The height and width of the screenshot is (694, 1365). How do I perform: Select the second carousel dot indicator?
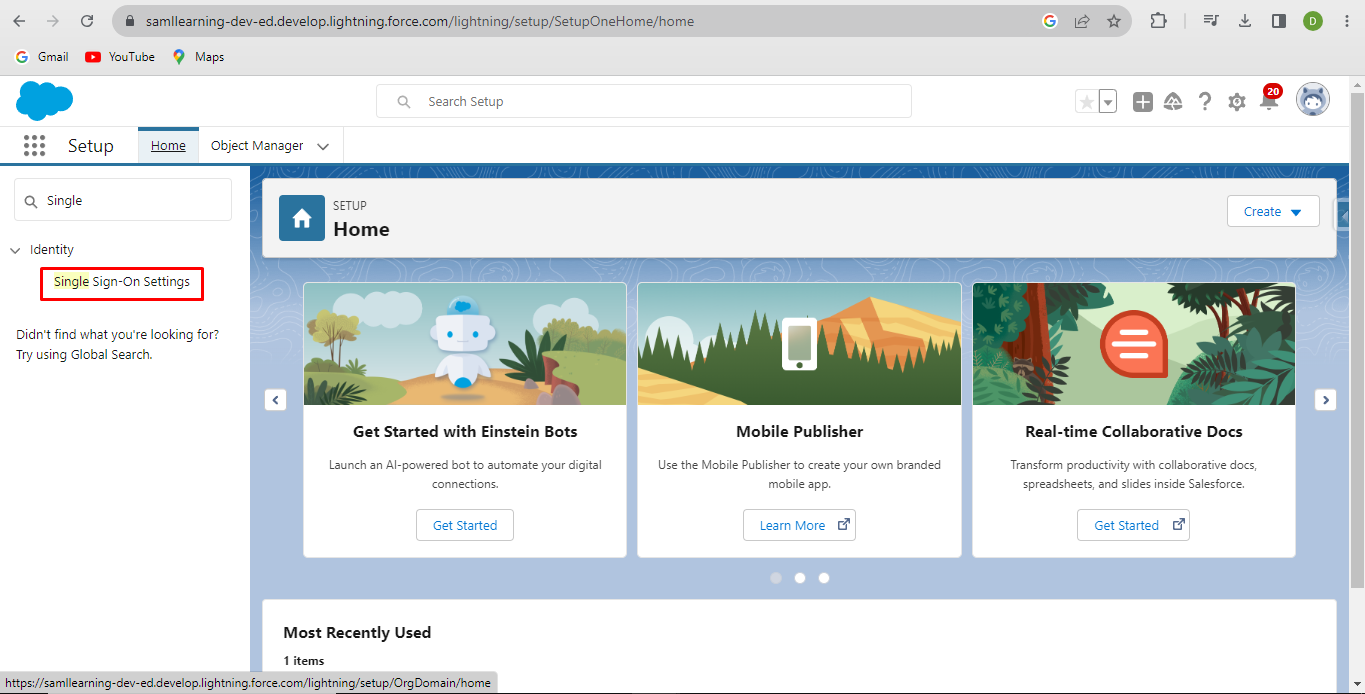click(799, 577)
